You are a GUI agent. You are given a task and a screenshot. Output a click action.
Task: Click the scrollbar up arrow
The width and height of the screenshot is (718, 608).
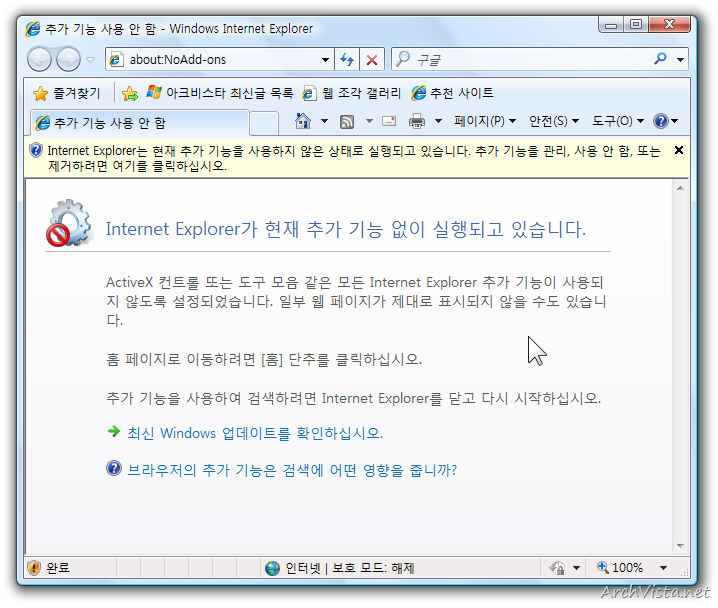click(x=680, y=188)
